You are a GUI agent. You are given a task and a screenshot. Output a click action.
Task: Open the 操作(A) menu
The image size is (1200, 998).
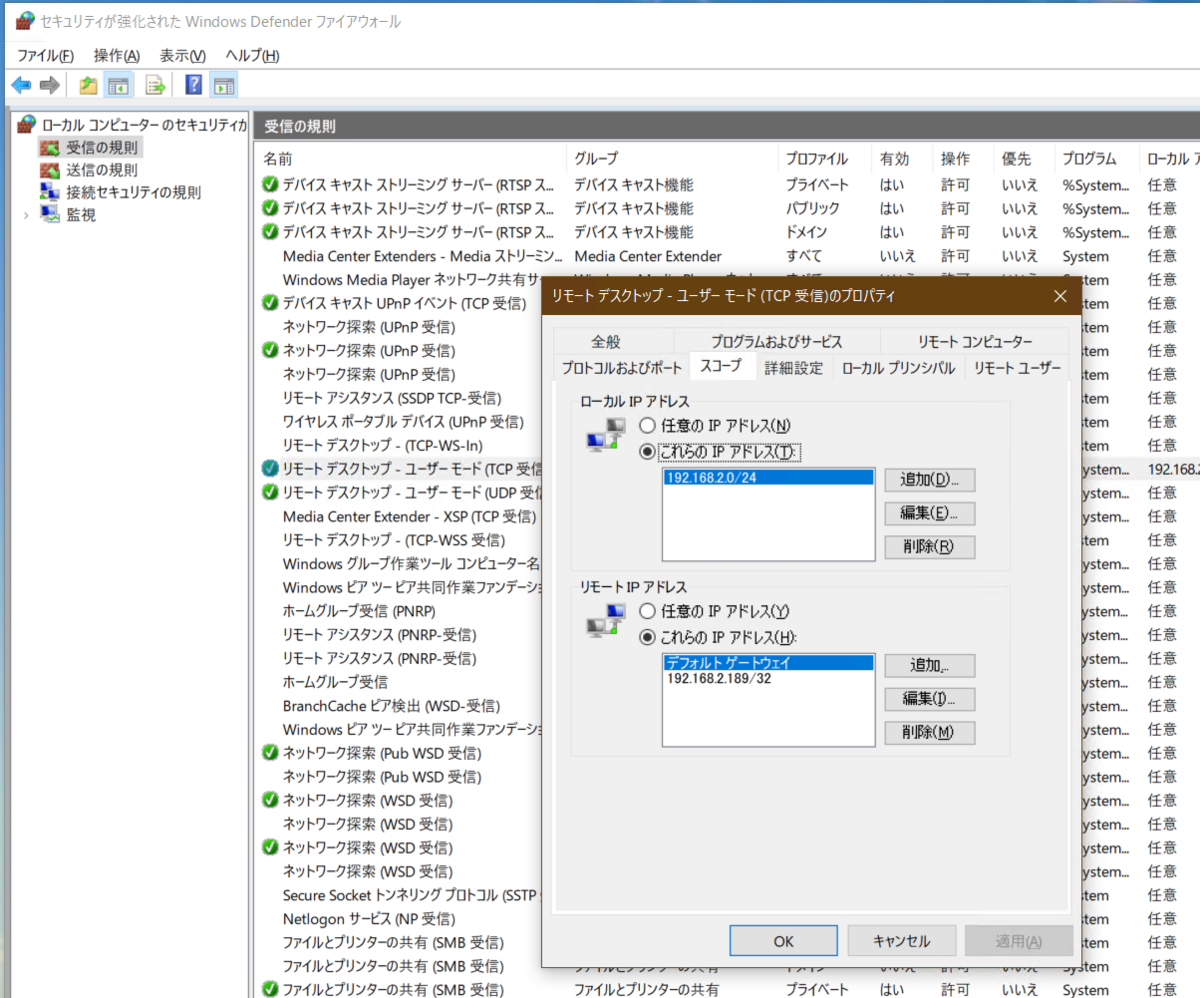pos(117,55)
